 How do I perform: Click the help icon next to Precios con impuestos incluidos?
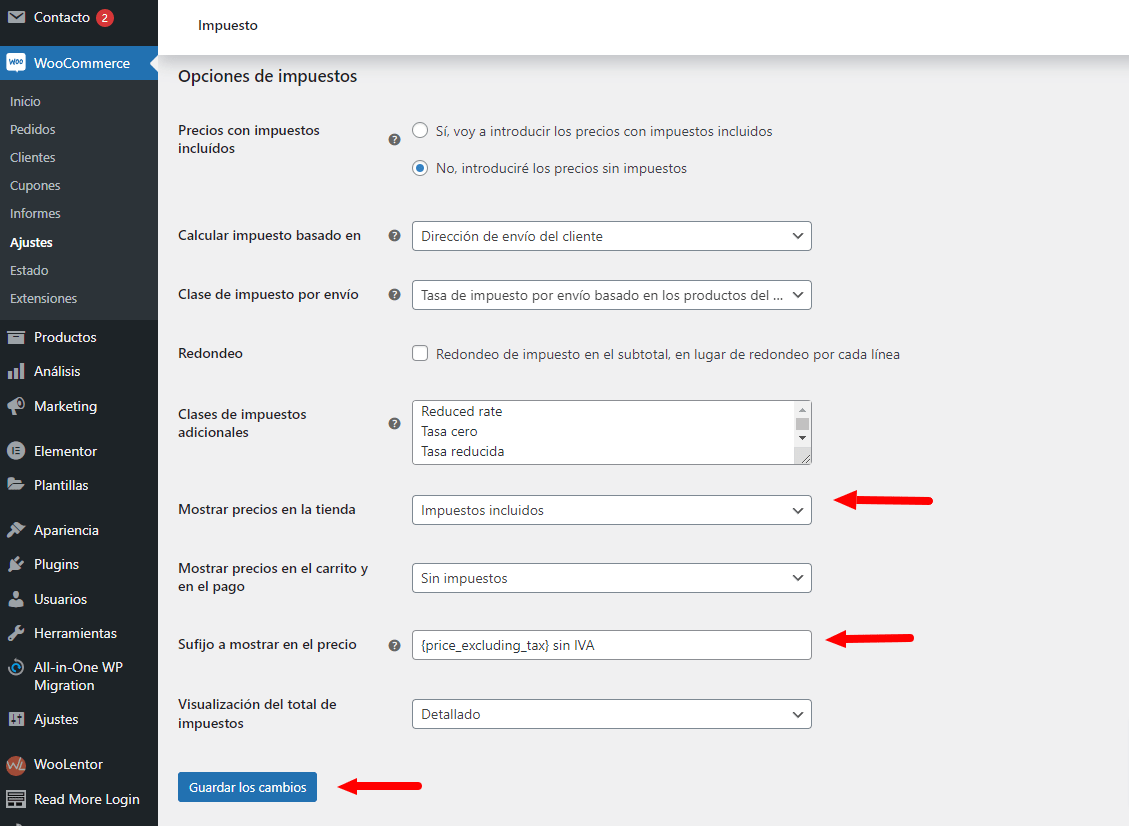pos(394,140)
